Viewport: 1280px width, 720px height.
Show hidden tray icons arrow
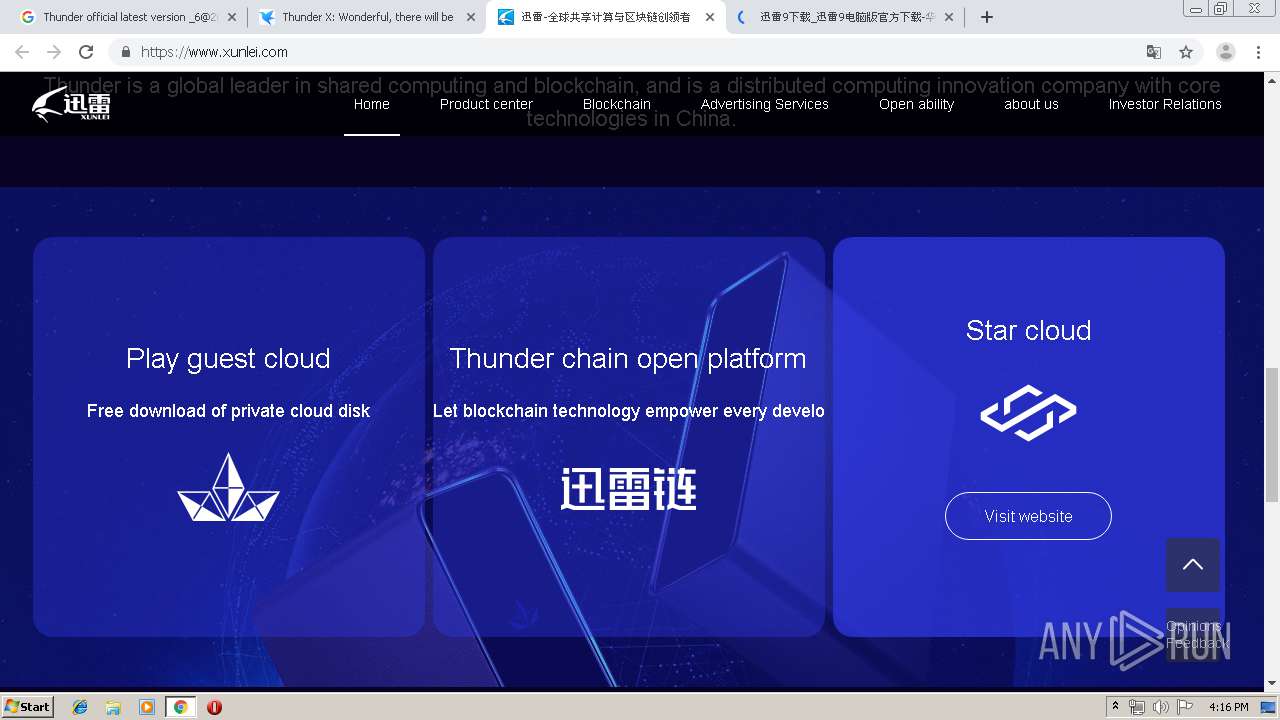click(1116, 707)
